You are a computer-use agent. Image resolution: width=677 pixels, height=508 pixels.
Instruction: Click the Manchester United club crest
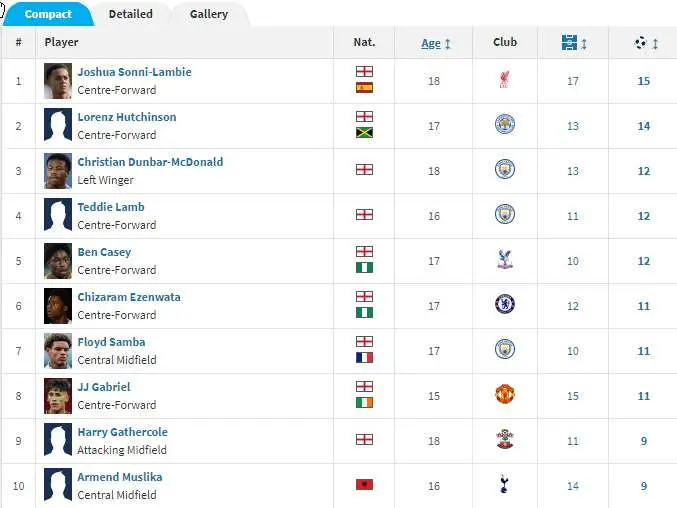click(505, 394)
